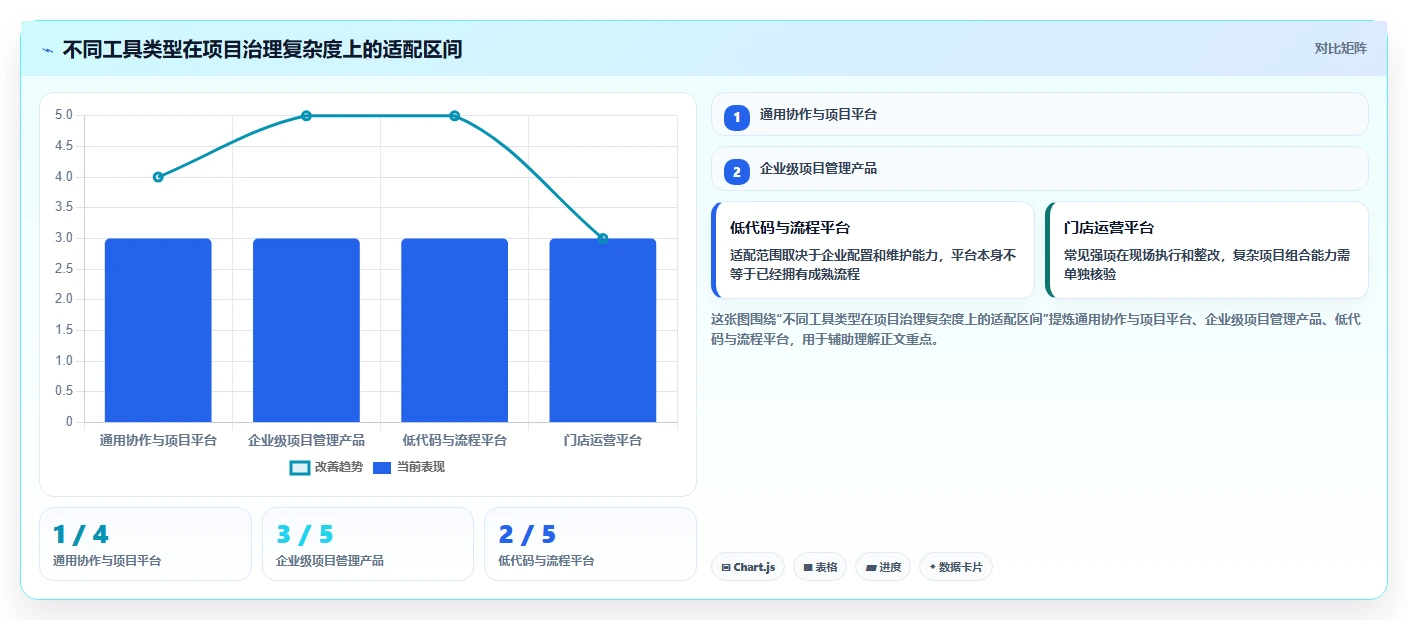Image resolution: width=1408 pixels, height=620 pixels.
Task: Click the Chart.js tag
Action: click(748, 567)
